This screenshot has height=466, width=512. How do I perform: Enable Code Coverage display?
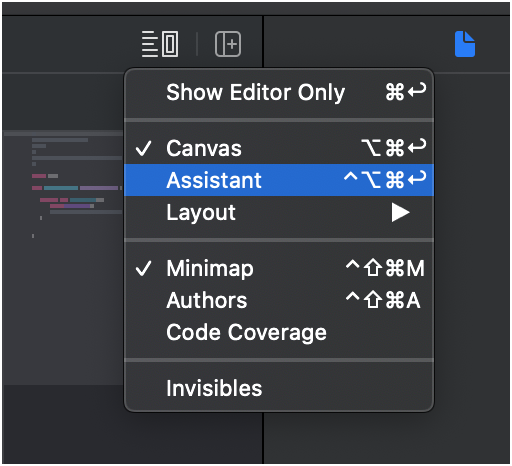pos(279,332)
